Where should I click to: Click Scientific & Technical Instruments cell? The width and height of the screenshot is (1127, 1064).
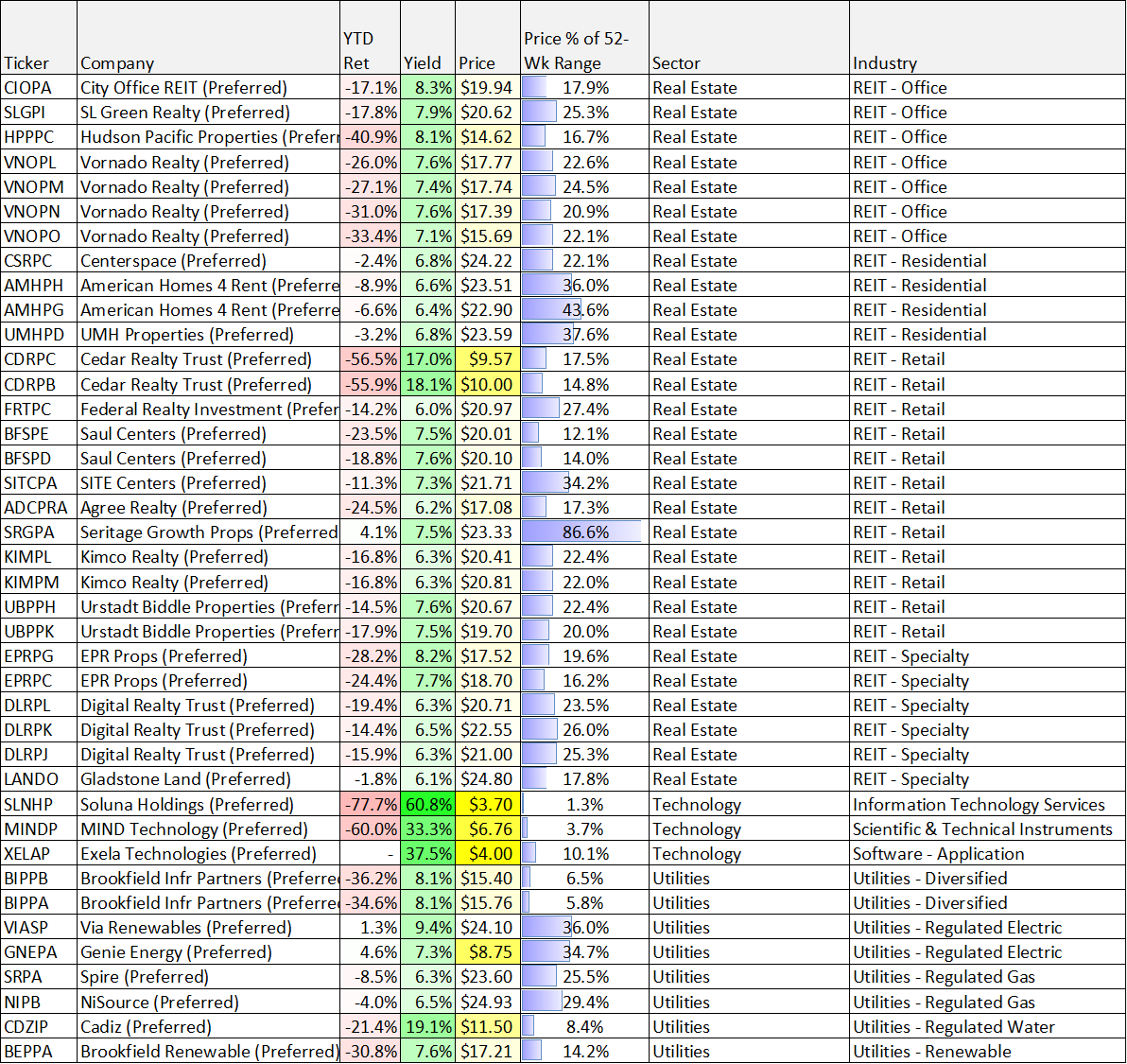988,829
